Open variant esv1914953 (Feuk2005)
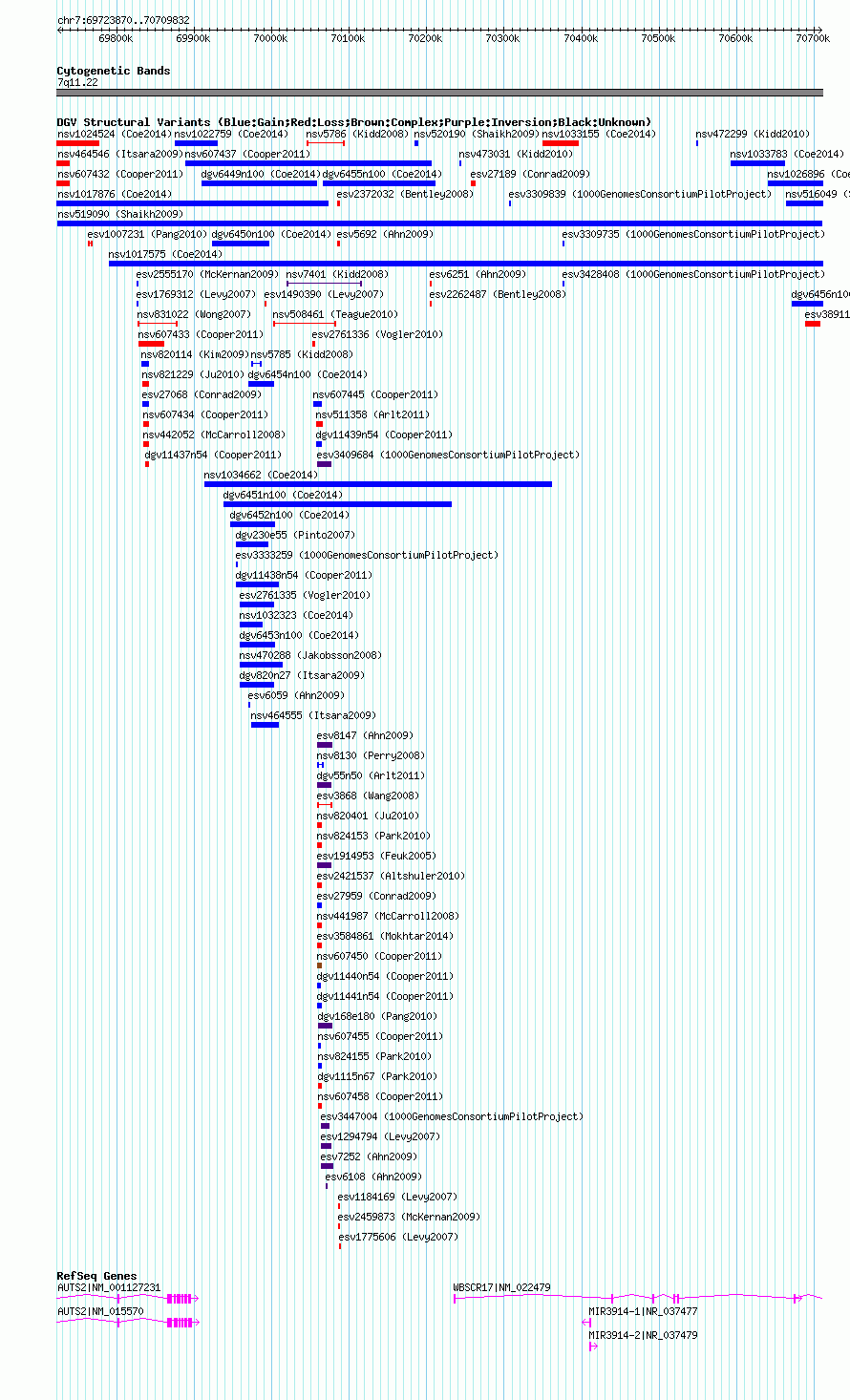The width and height of the screenshot is (850, 1400). click(376, 856)
